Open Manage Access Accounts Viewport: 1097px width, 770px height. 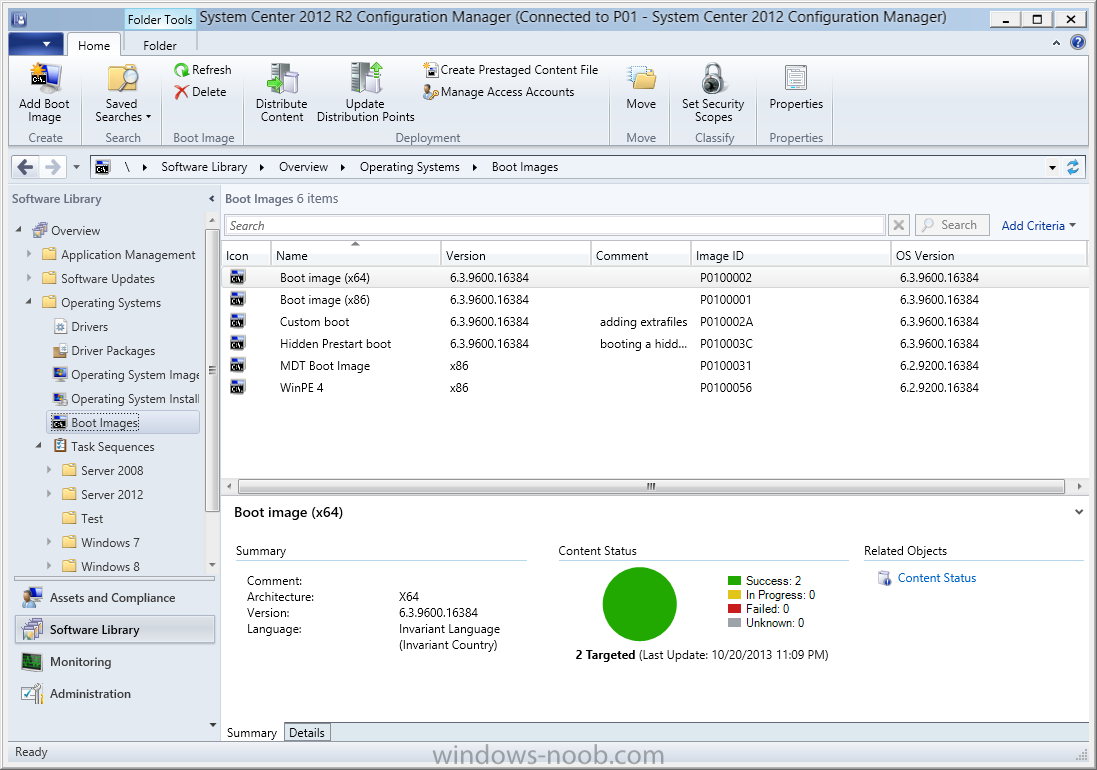coord(499,92)
